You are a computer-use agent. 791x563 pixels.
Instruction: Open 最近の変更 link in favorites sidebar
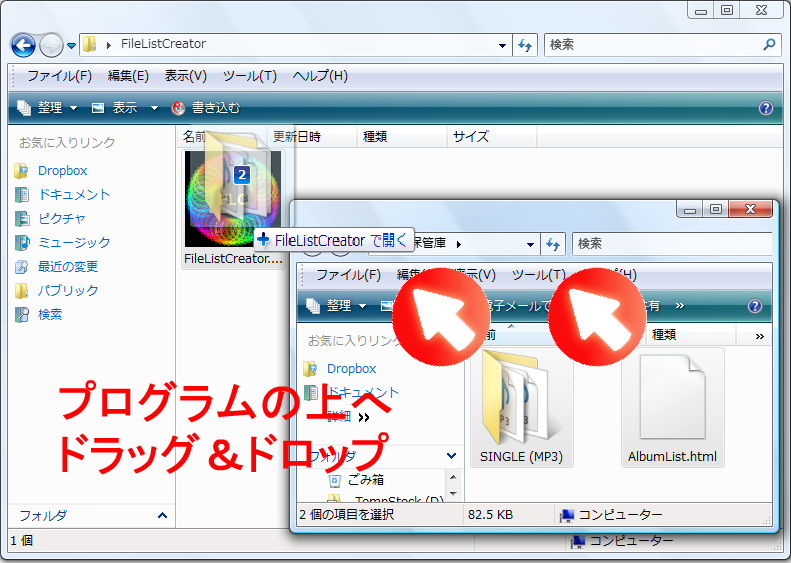68,266
